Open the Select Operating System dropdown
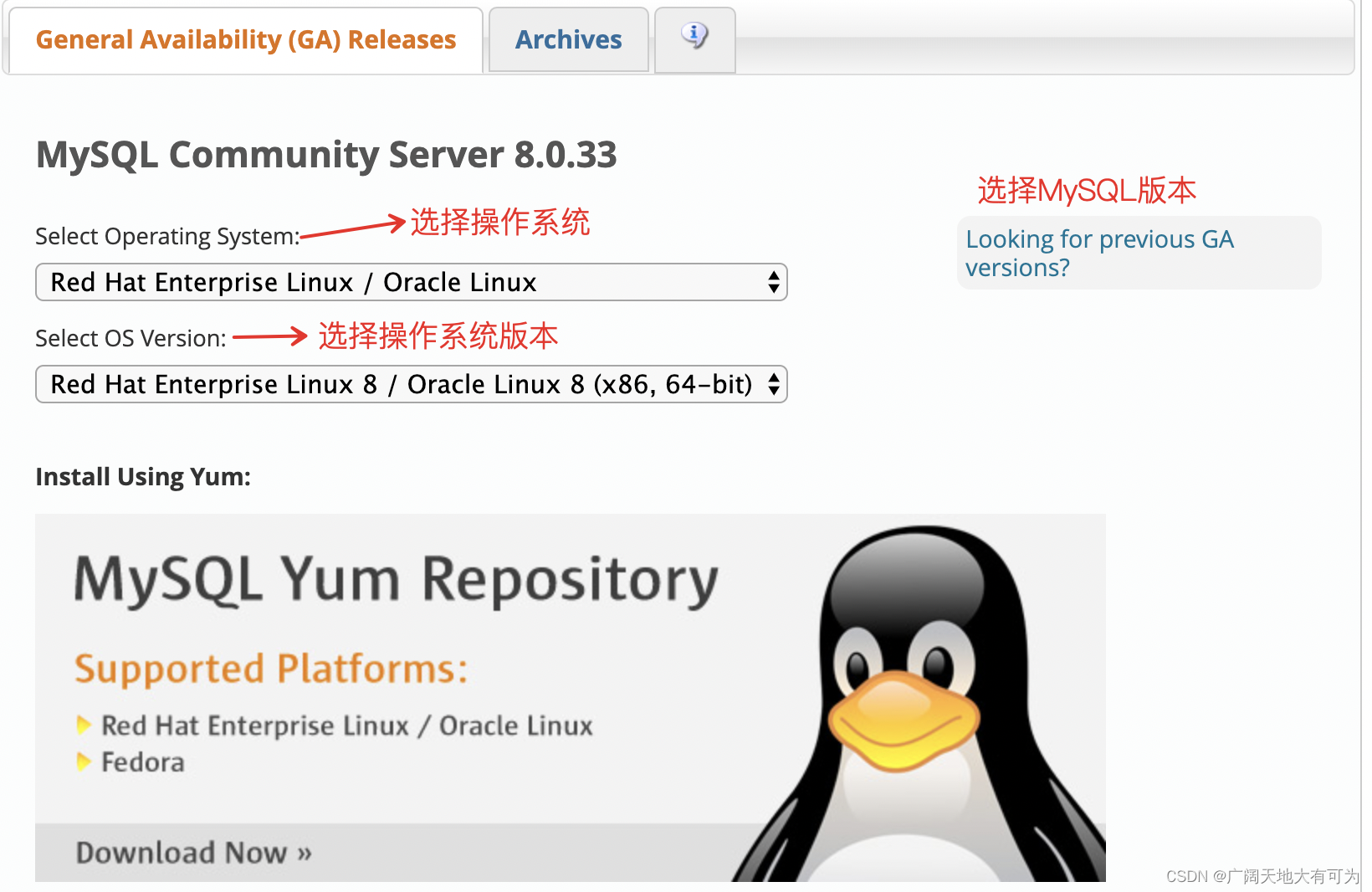 (x=412, y=282)
